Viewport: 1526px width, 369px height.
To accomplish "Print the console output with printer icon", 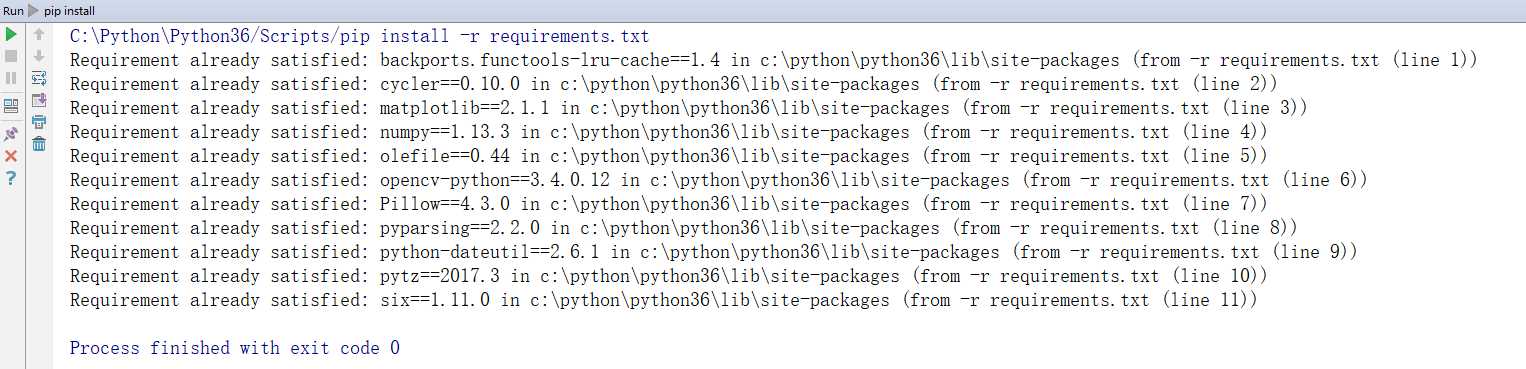I will point(39,122).
